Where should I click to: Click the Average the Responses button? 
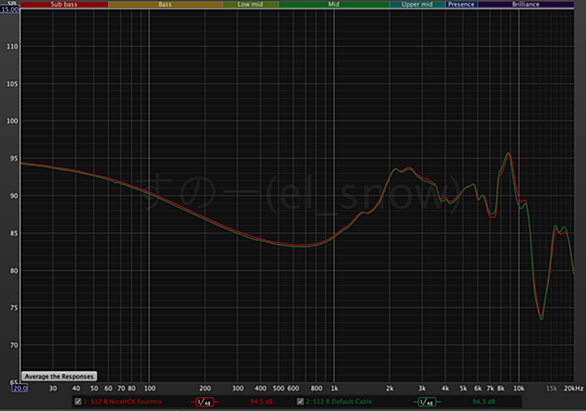point(59,376)
